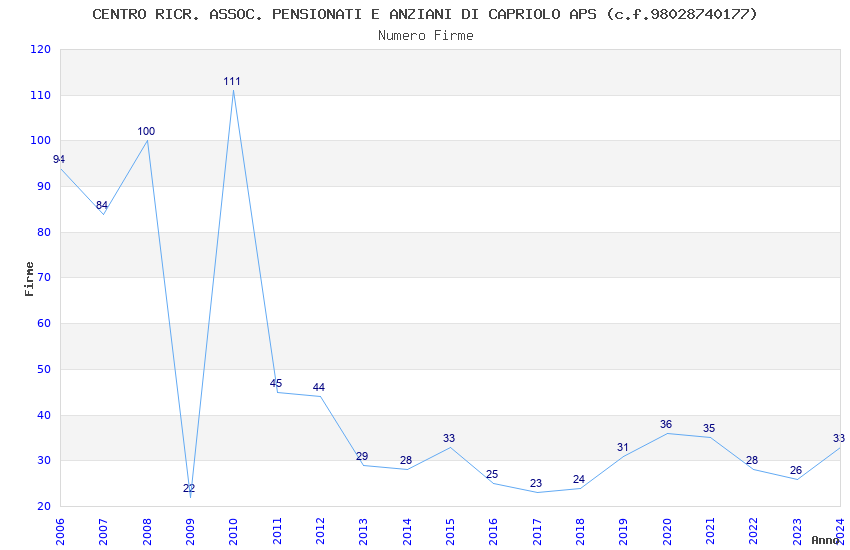This screenshot has width=850, height=550.
Task: Select the data point labeled 25
Action: click(492, 475)
